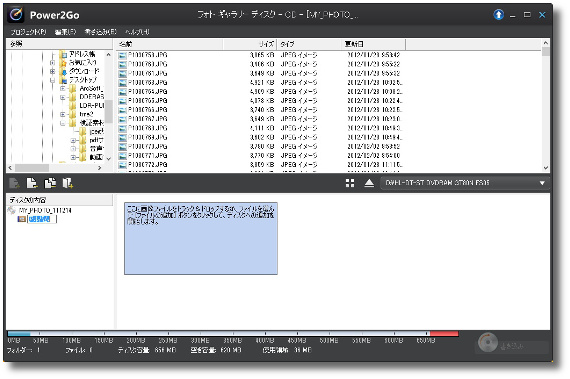
Task: Eject the disc tray with the triangle icon
Action: tap(369, 183)
